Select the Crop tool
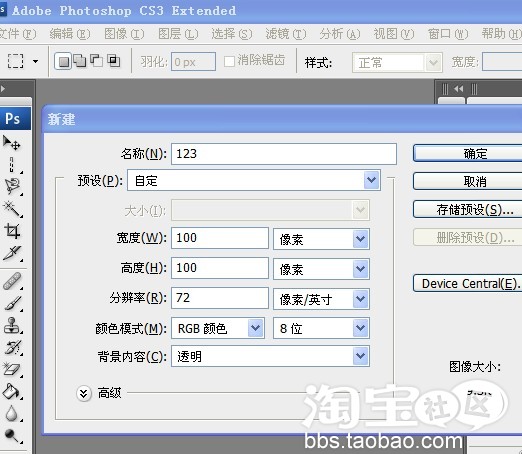The height and width of the screenshot is (454, 522). pos(12,231)
